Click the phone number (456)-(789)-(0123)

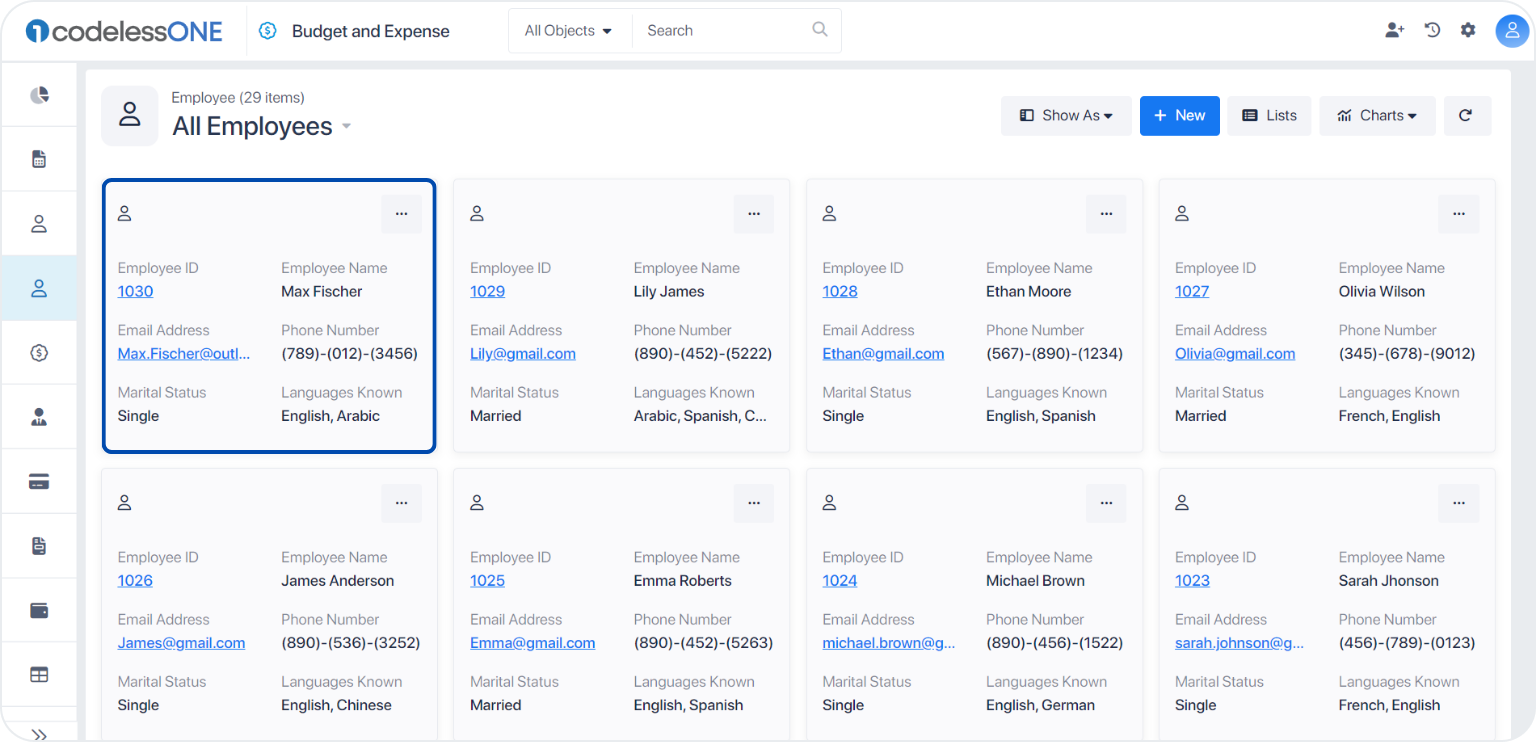1407,643
